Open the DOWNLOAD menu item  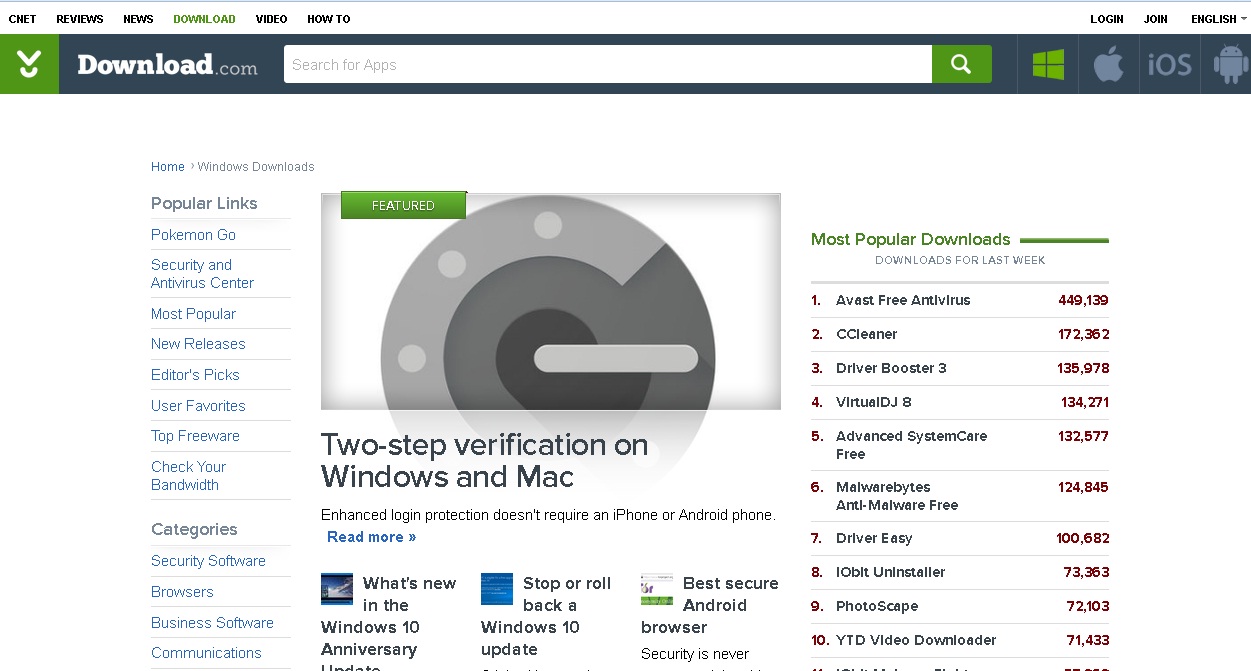(204, 19)
